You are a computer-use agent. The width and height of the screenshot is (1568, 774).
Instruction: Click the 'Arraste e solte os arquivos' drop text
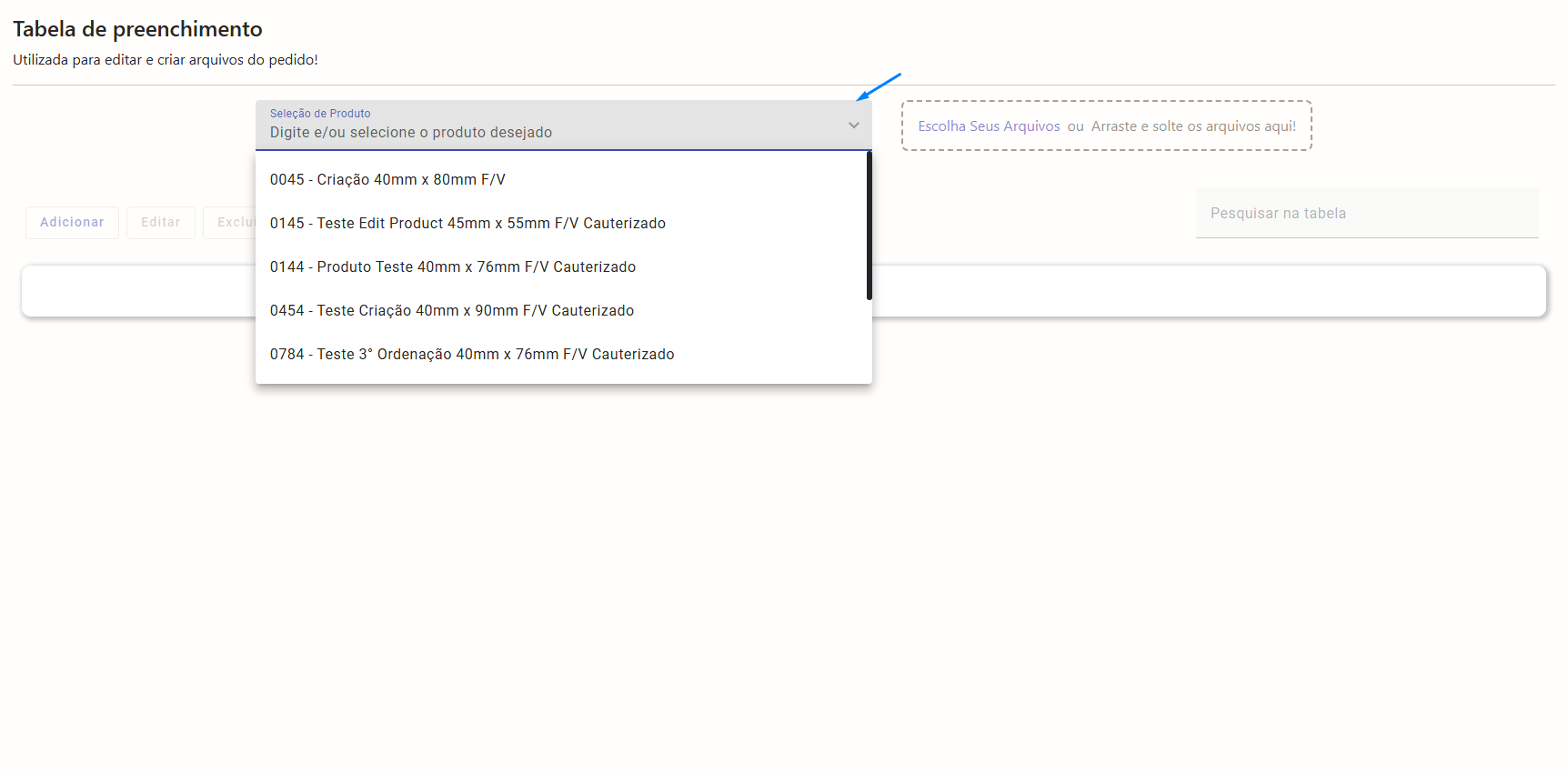coord(1192,126)
